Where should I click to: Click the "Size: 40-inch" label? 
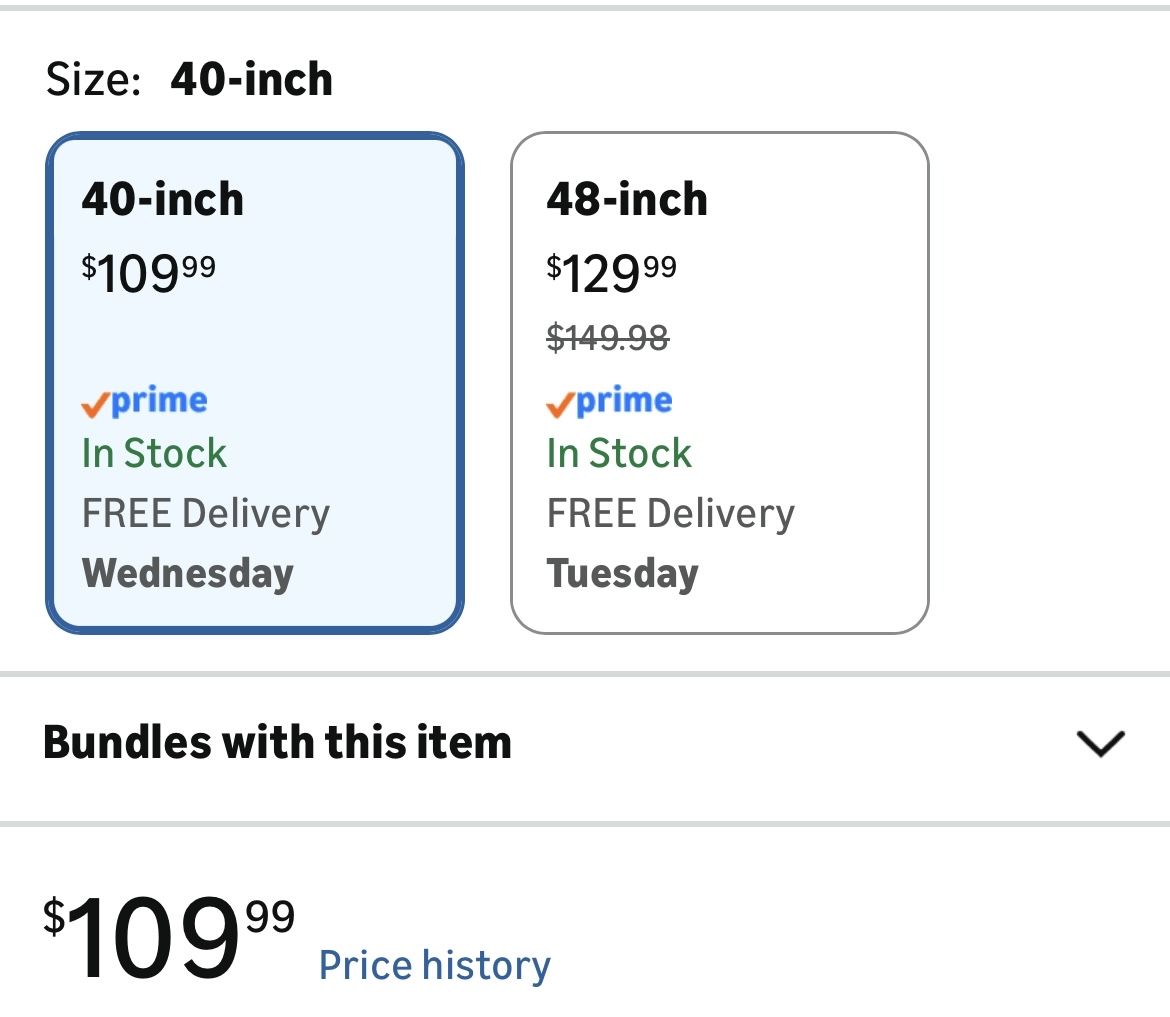coord(189,79)
